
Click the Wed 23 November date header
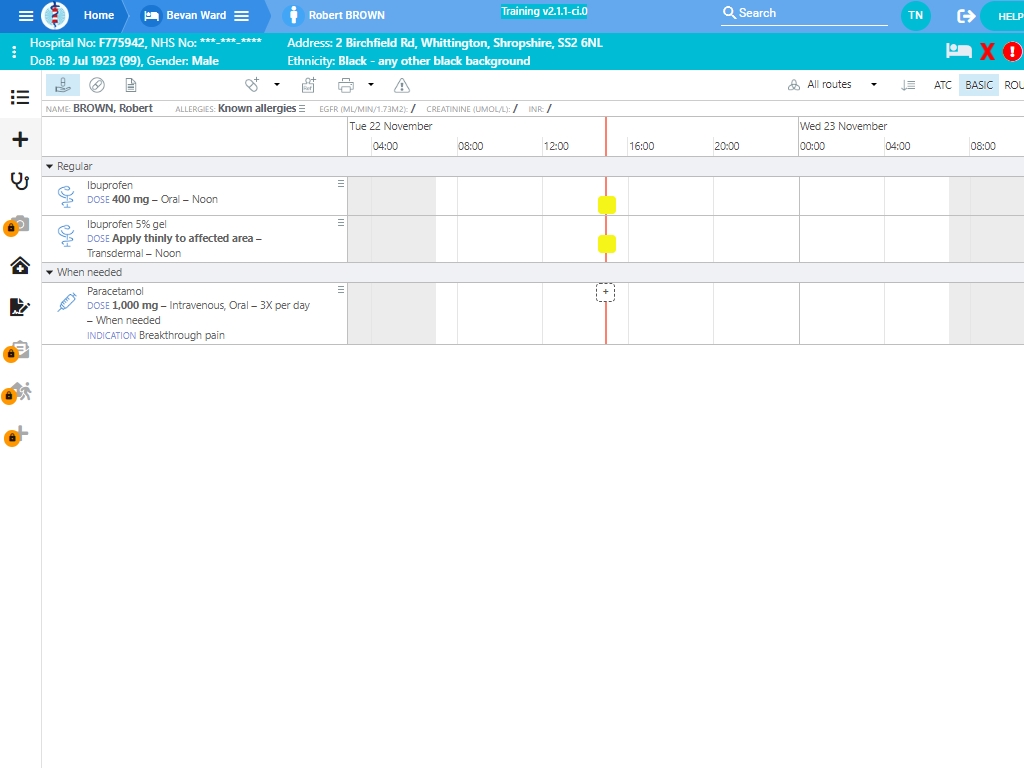point(843,126)
